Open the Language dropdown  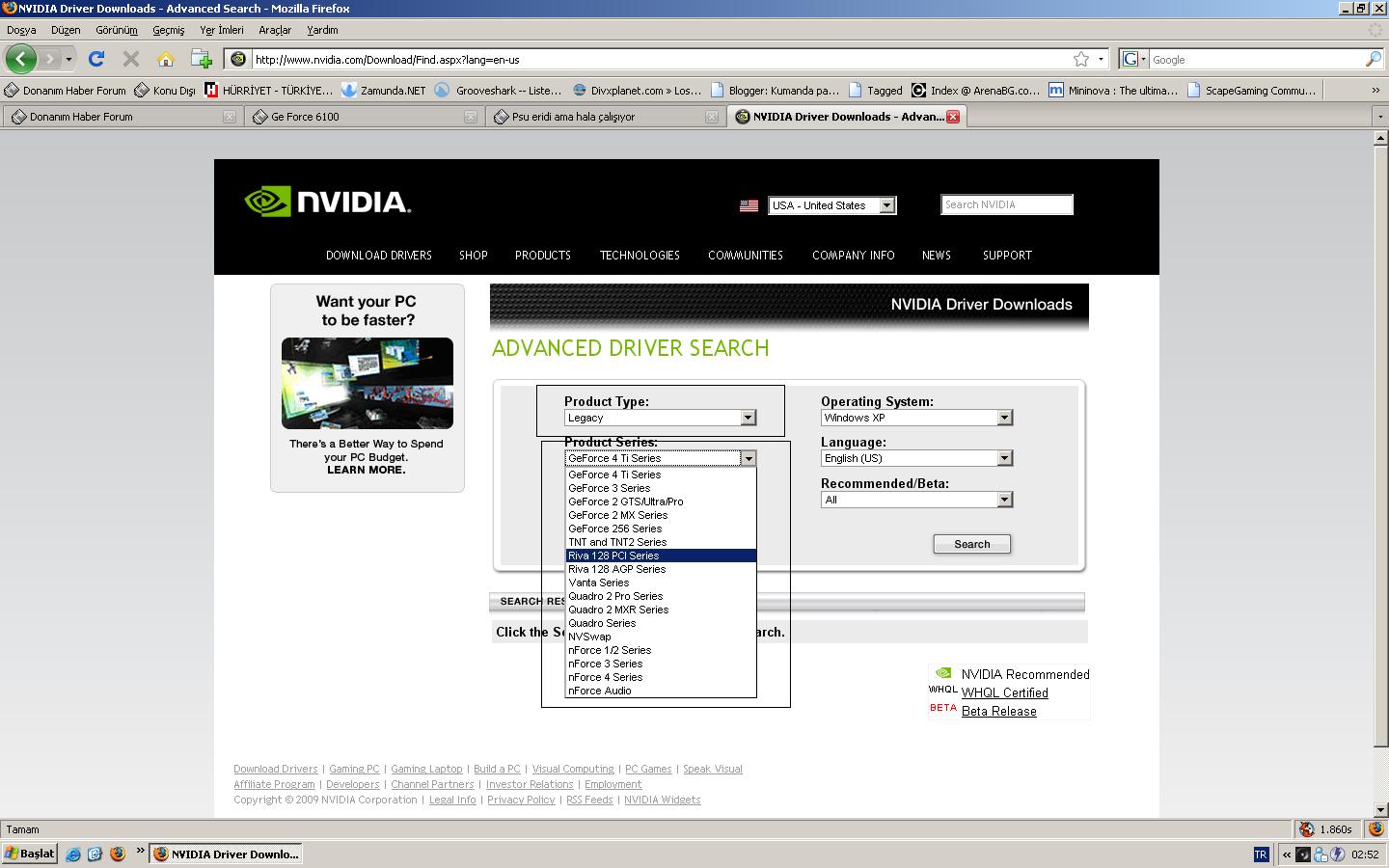[916, 458]
